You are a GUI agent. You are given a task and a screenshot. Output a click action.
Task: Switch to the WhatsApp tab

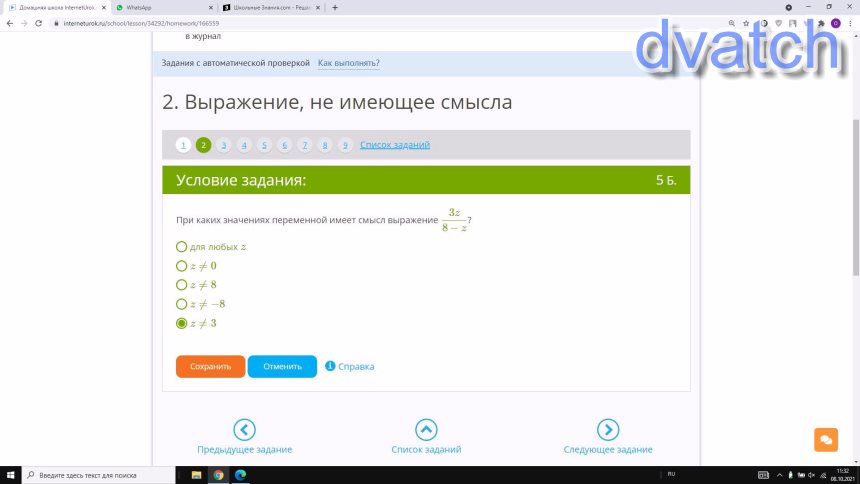[x=160, y=7]
